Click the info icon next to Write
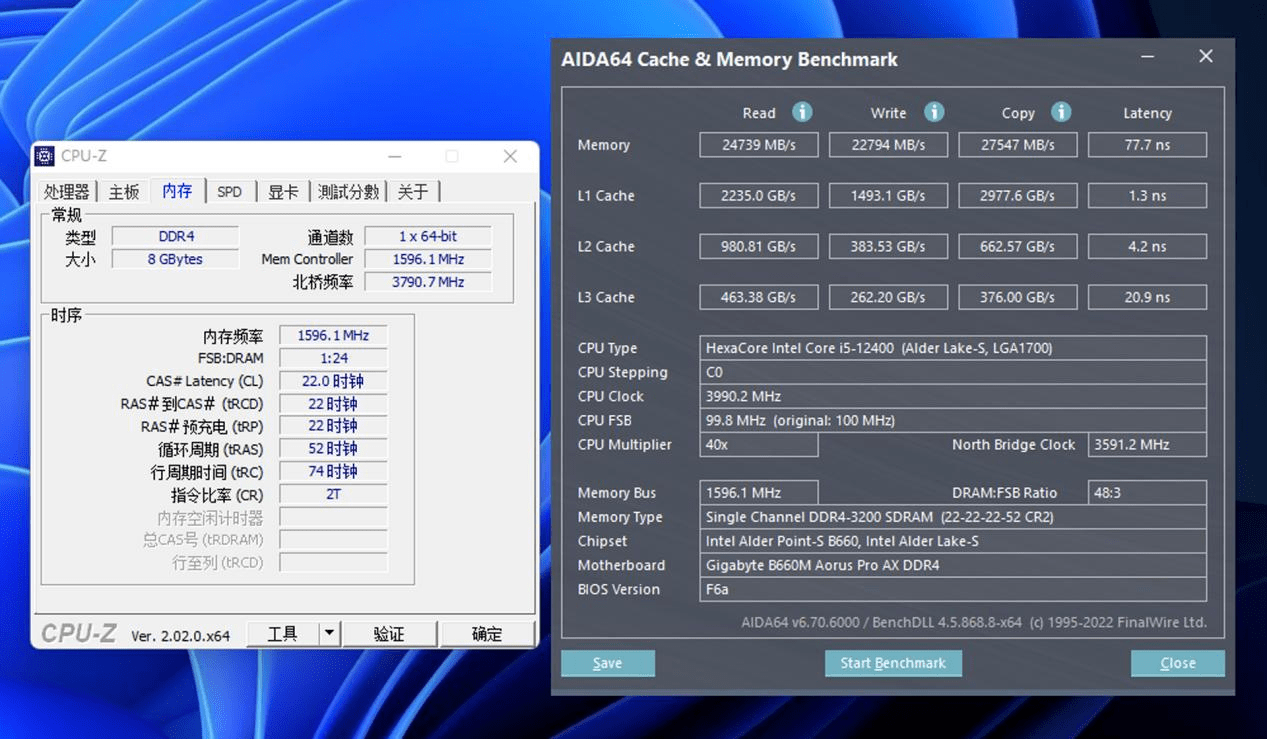The image size is (1267, 739). click(x=934, y=112)
